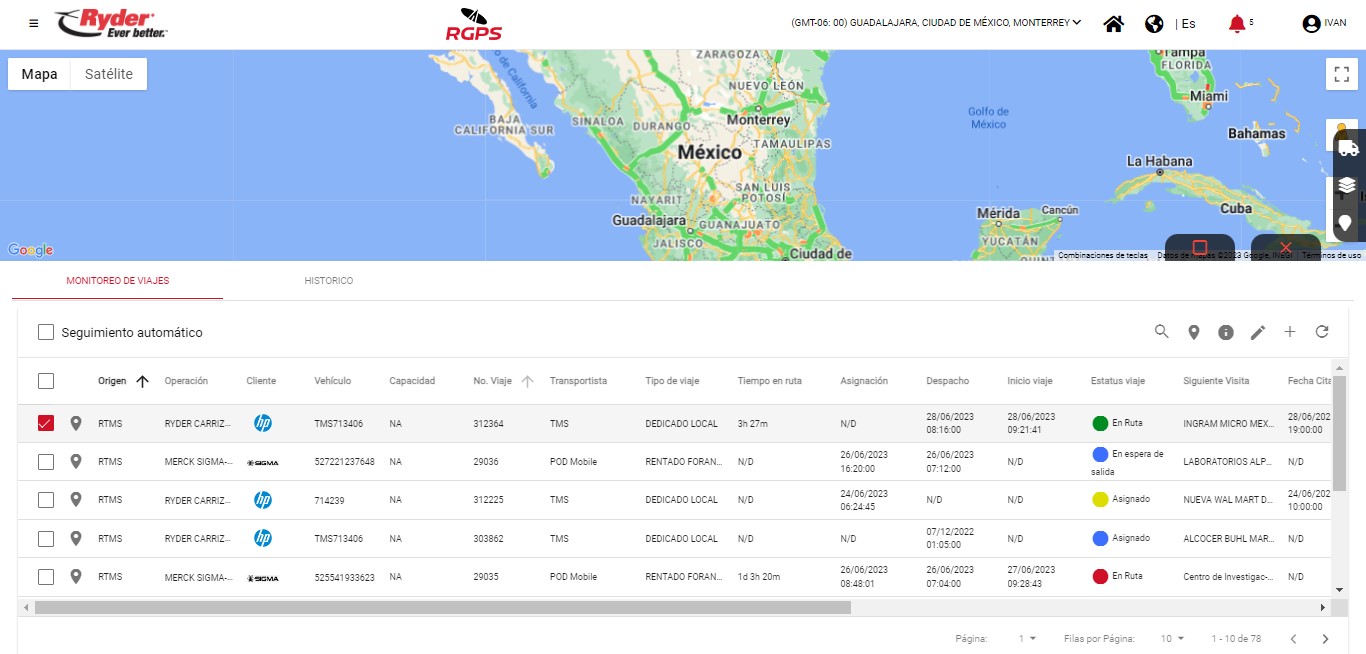
Task: Click the horizontal table scrollbar
Action: [x=442, y=607]
